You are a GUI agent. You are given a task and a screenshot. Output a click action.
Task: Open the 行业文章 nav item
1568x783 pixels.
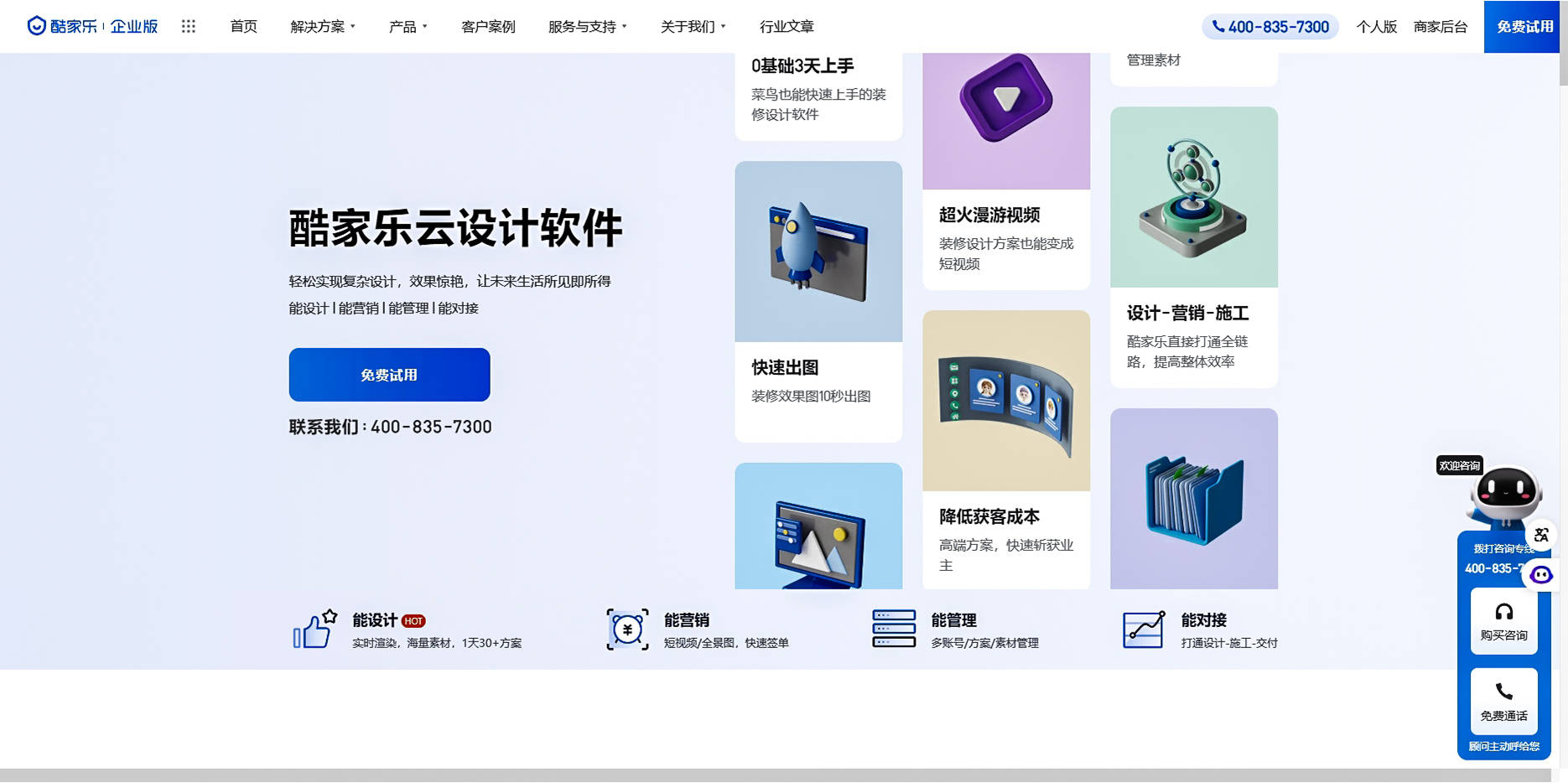(787, 27)
